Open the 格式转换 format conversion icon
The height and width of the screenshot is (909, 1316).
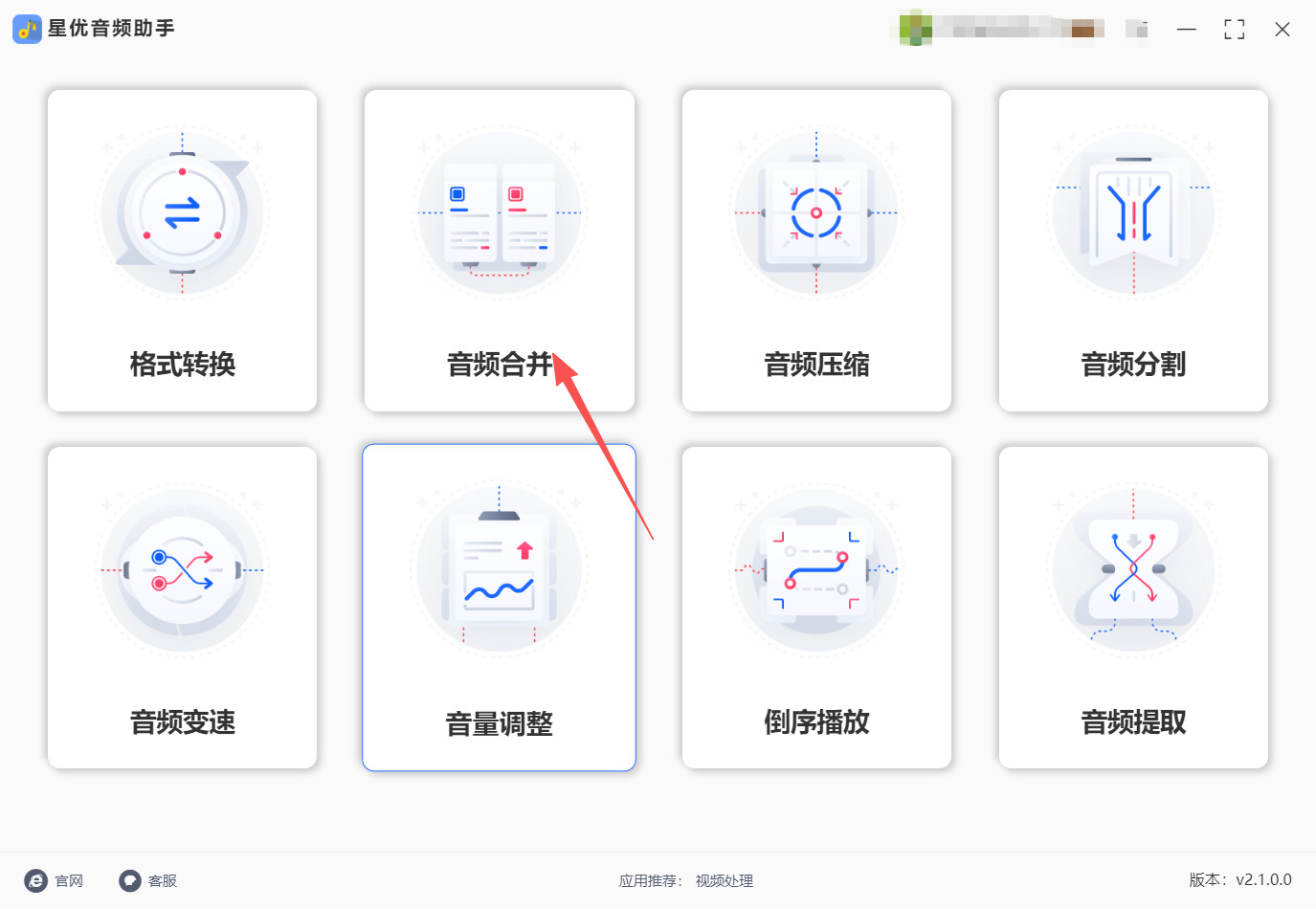point(182,213)
